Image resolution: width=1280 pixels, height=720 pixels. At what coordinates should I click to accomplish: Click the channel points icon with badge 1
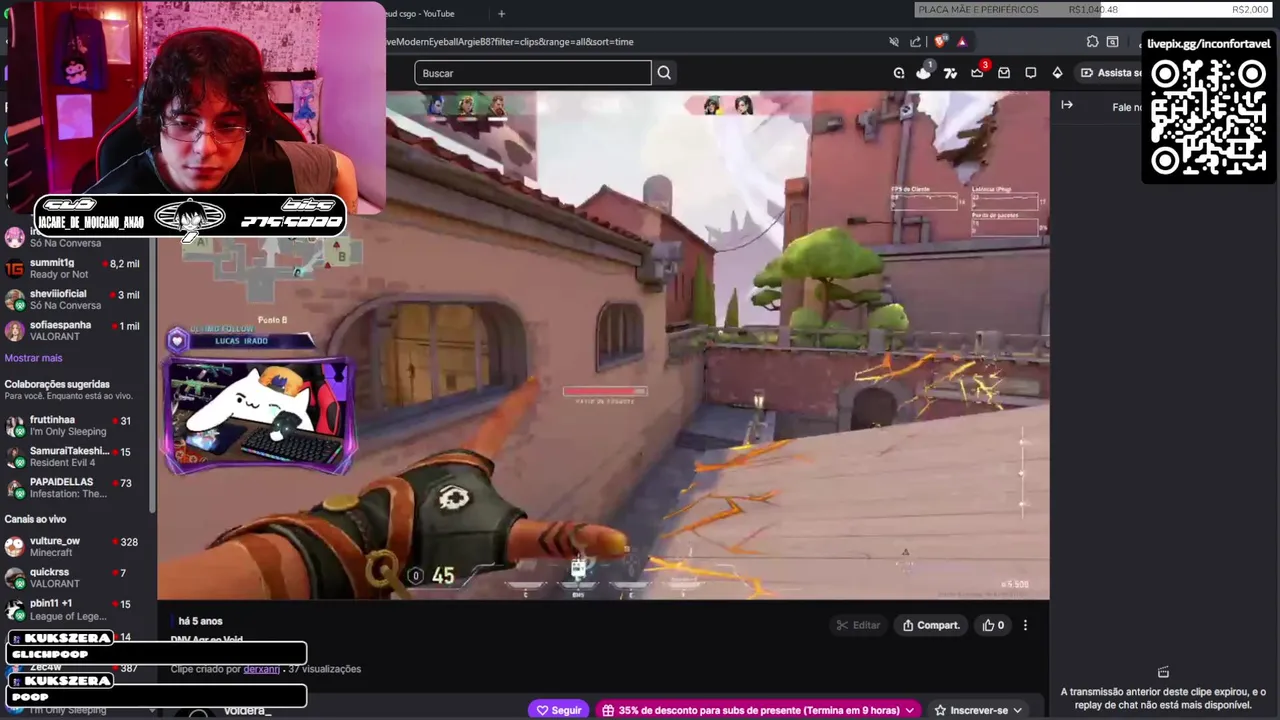click(924, 72)
